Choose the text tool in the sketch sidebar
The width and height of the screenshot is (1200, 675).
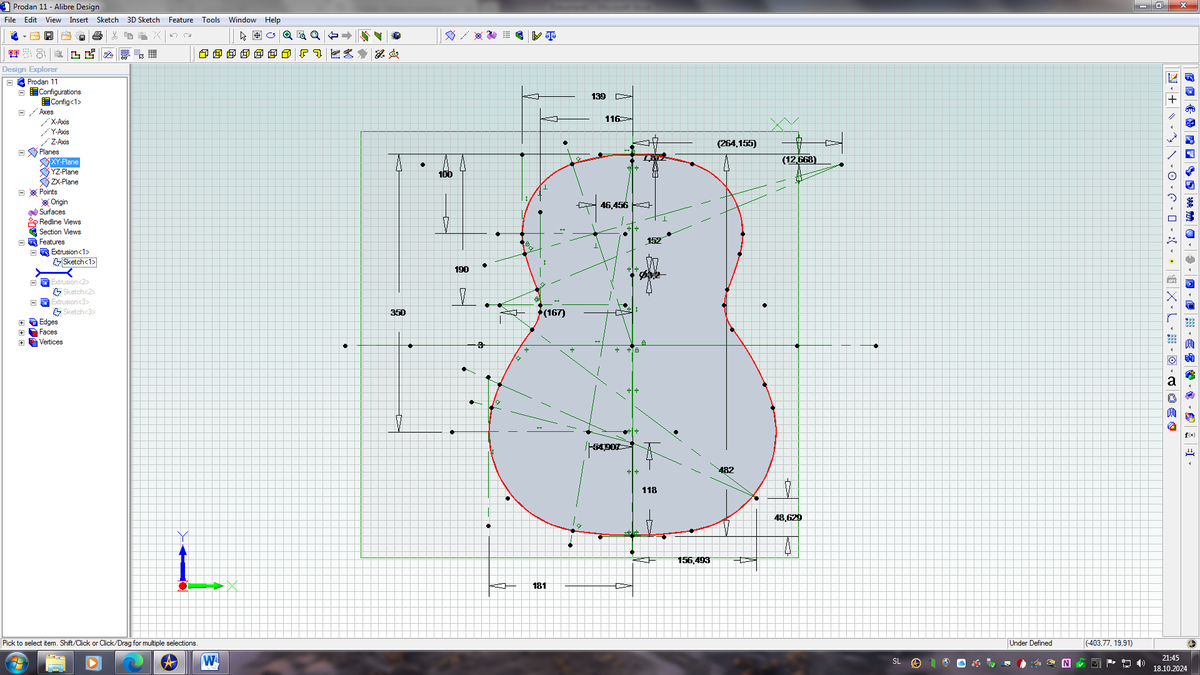point(1172,381)
